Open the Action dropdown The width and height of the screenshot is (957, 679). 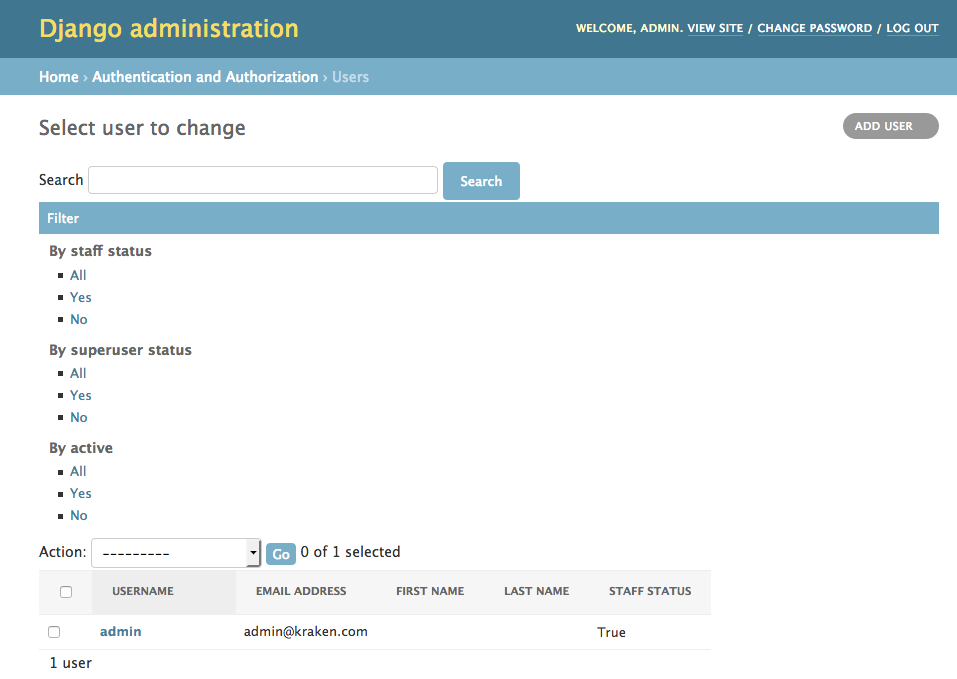[176, 553]
